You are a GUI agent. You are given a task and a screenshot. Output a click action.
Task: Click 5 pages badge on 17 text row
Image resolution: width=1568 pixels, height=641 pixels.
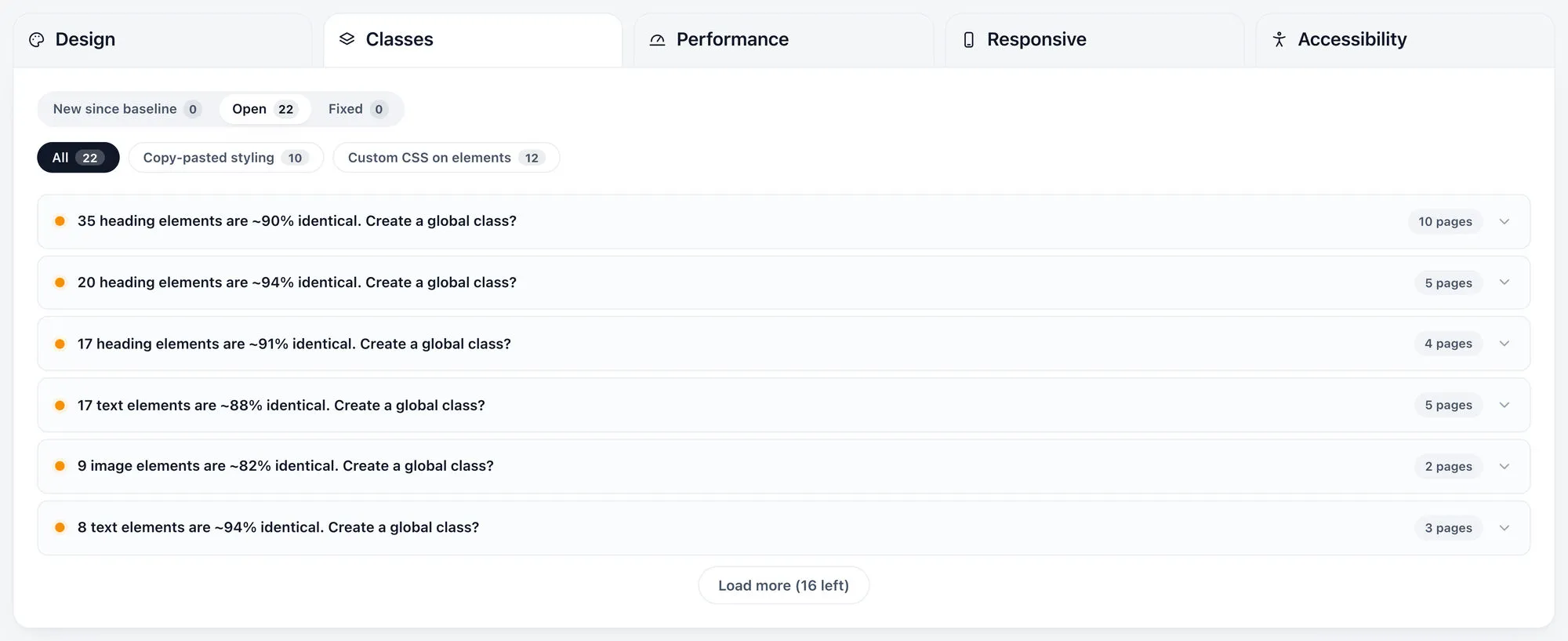pyautogui.click(x=1448, y=406)
